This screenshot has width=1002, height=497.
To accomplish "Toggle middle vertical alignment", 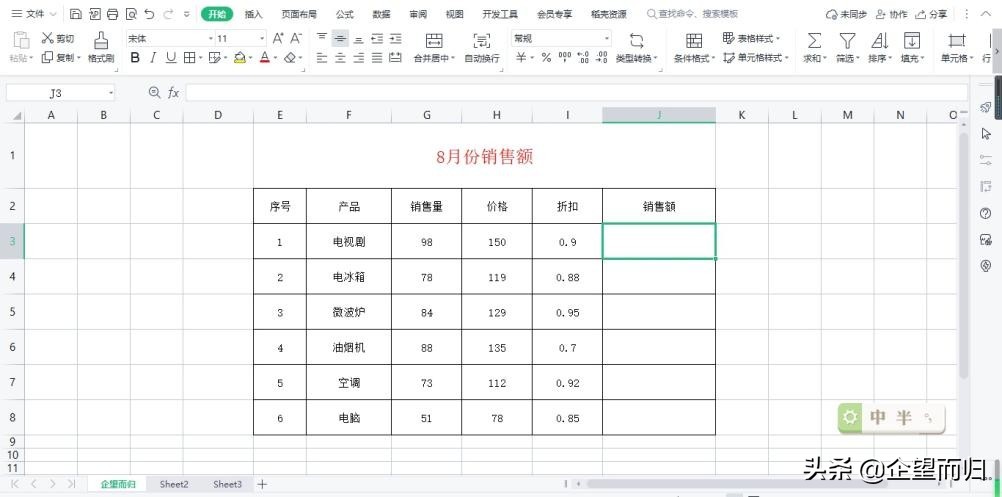I will coord(341,38).
